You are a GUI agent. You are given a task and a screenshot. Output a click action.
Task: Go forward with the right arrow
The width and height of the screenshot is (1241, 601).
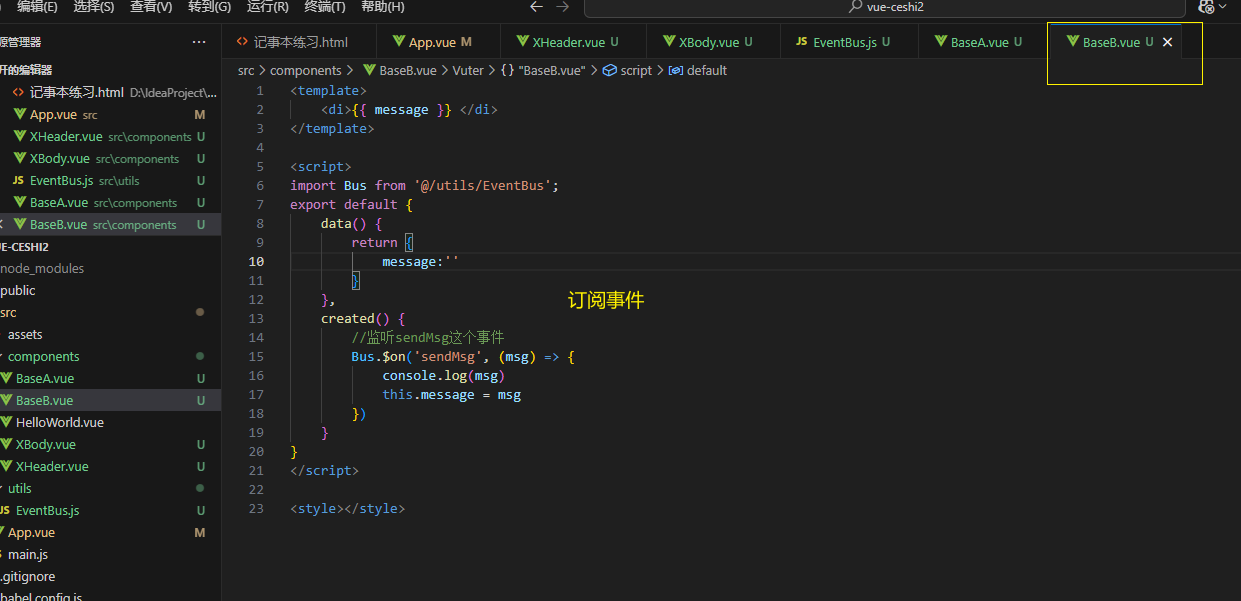(563, 7)
